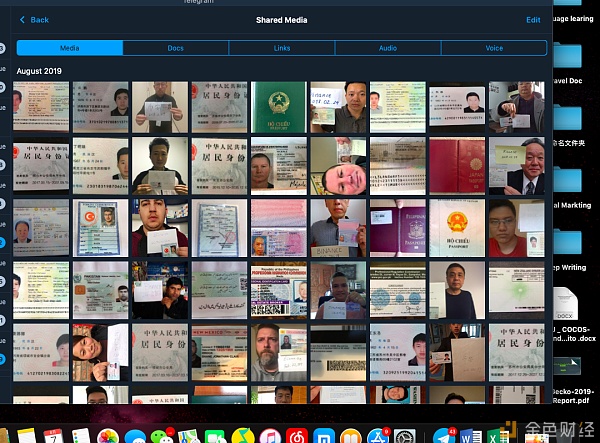Viewport: 600px width, 443px height.
Task: View the New Mexico driver license thumbnail
Action: tap(219, 352)
